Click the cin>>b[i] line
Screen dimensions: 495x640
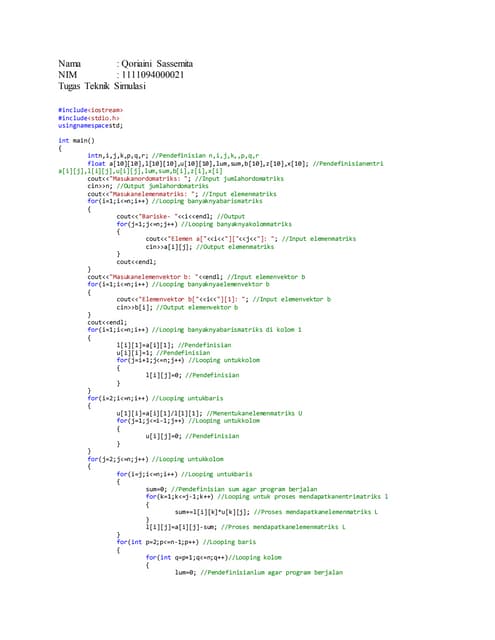tap(177, 307)
